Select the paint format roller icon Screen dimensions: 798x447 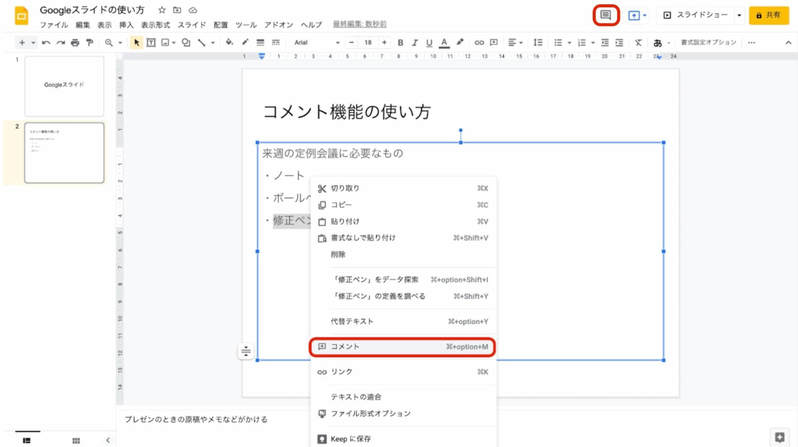[90, 43]
